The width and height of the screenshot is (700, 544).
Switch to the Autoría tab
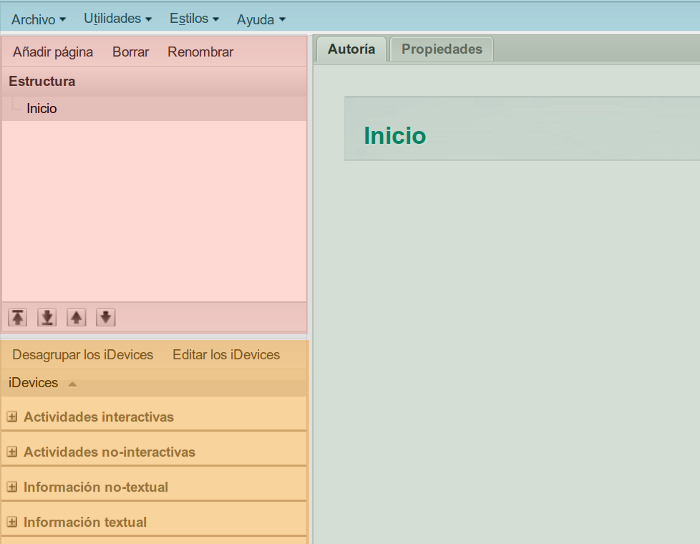(351, 49)
